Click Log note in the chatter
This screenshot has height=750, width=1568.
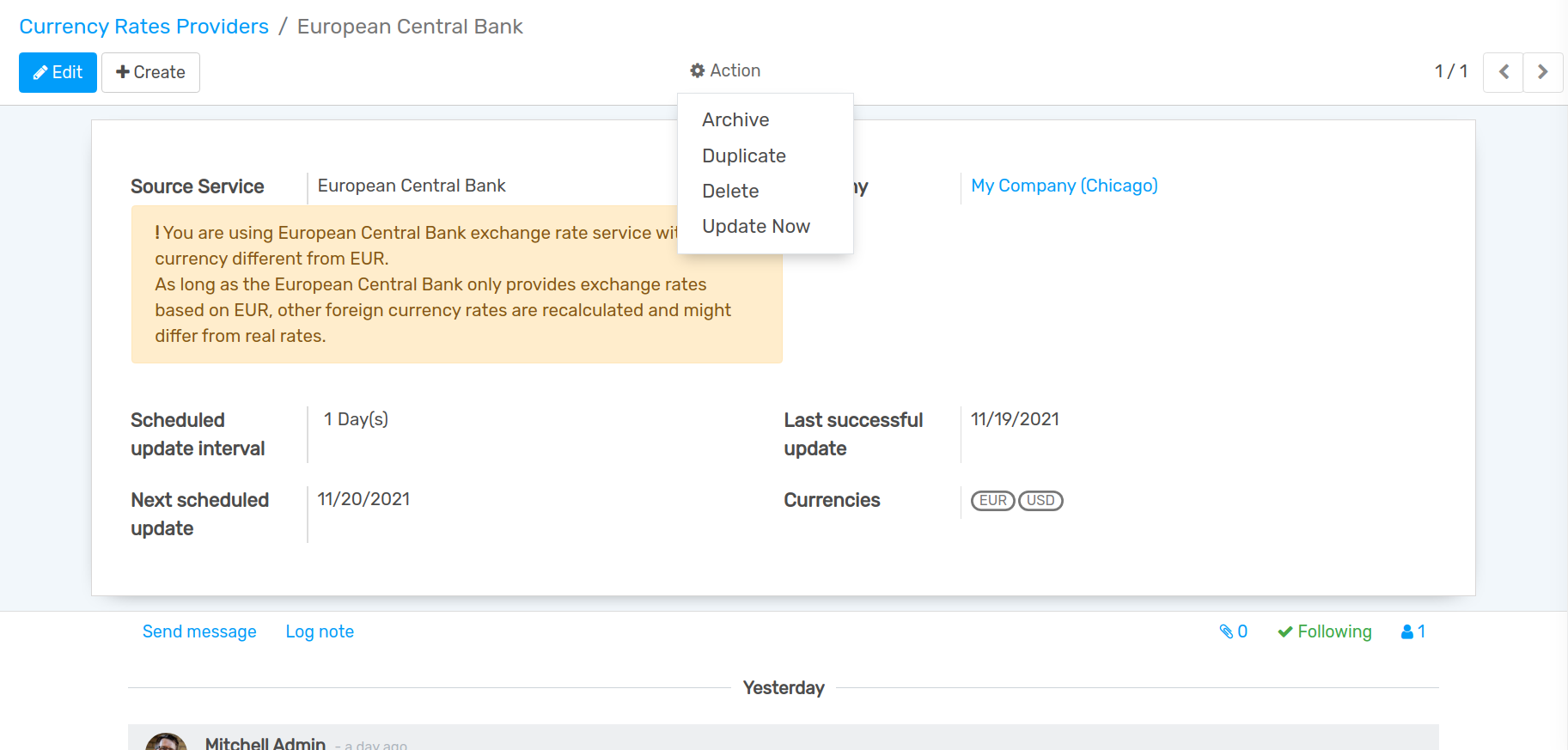(x=320, y=631)
